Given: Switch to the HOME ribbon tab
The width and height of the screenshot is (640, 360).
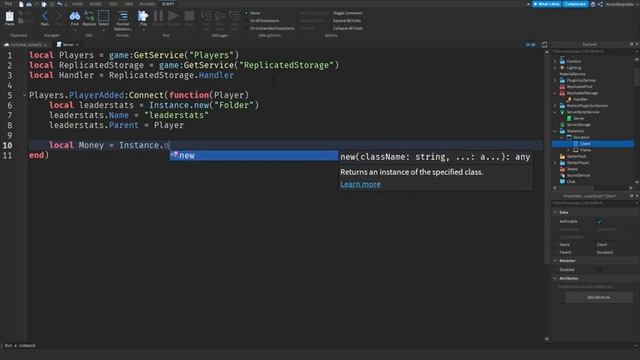Looking at the screenshot, I should tap(77, 4).
